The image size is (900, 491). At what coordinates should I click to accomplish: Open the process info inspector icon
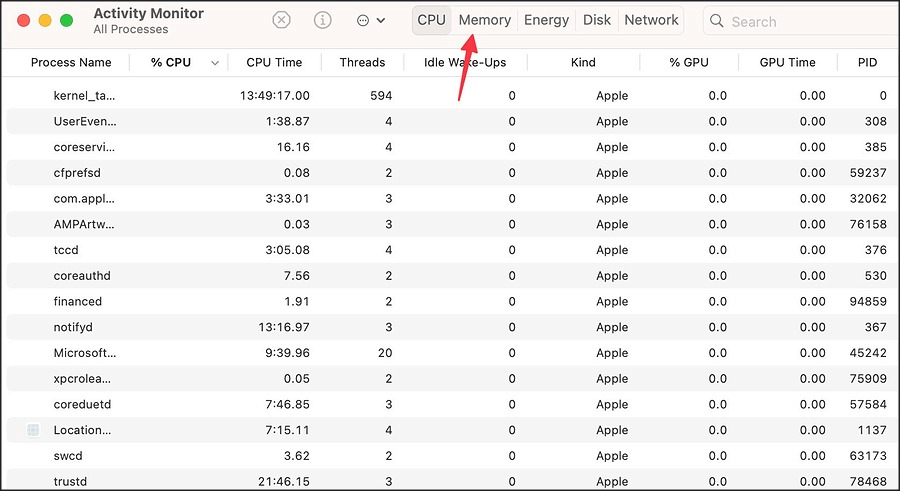click(323, 21)
